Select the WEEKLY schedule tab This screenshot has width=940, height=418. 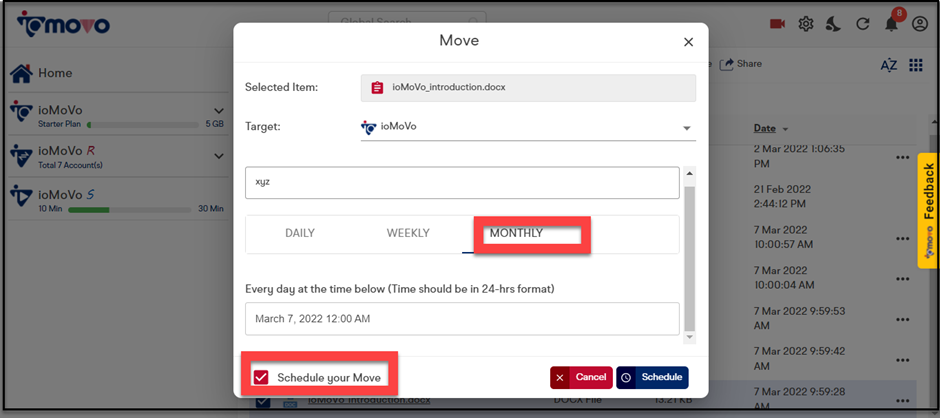point(408,233)
